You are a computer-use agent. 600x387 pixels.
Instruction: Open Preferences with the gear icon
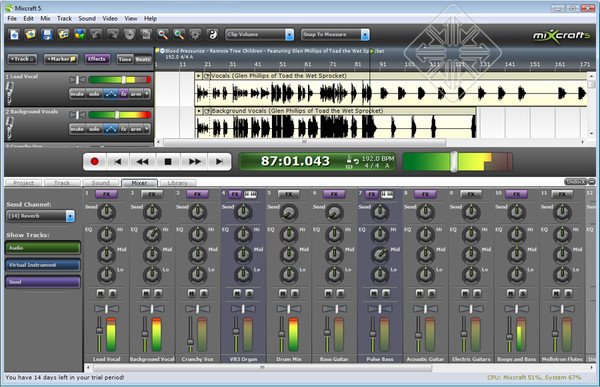coord(195,35)
